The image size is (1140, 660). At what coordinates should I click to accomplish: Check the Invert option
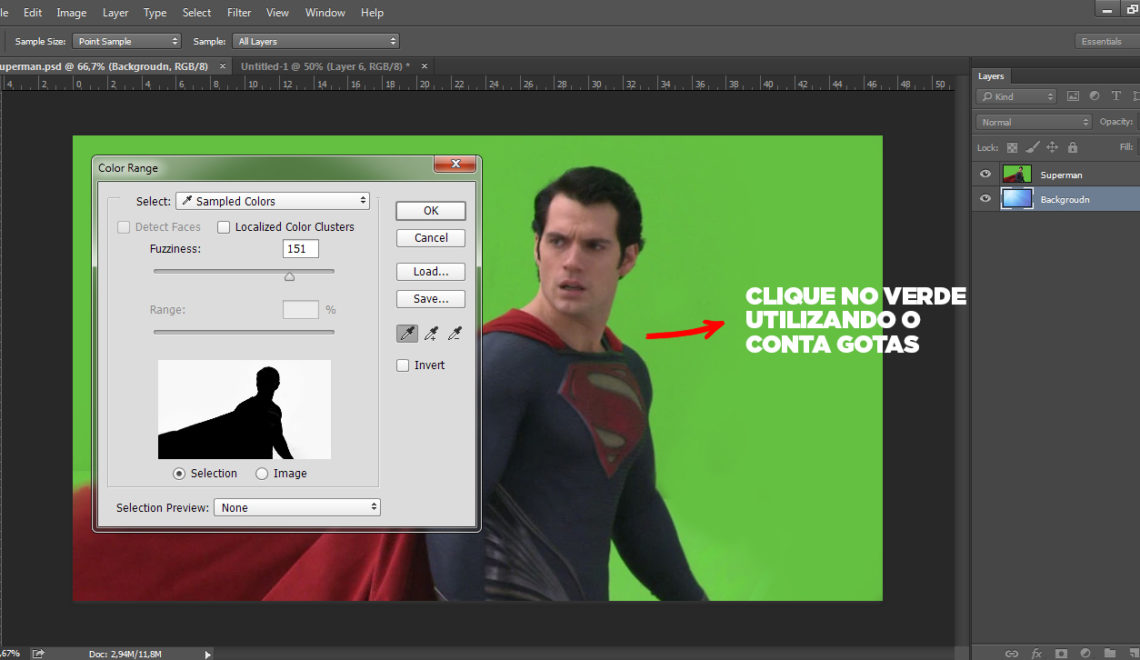click(403, 366)
